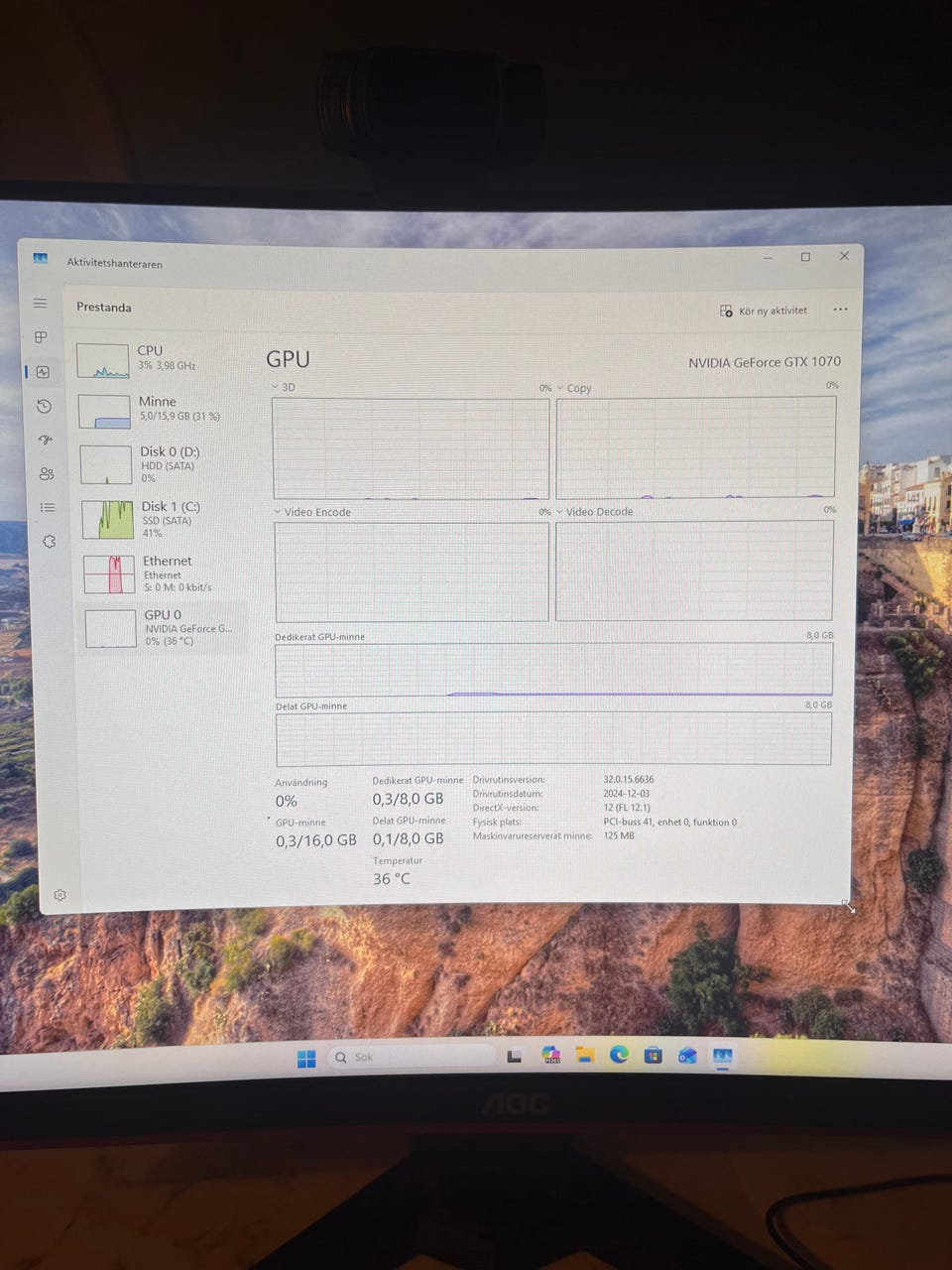Select CPU in the performance list

pos(159,359)
